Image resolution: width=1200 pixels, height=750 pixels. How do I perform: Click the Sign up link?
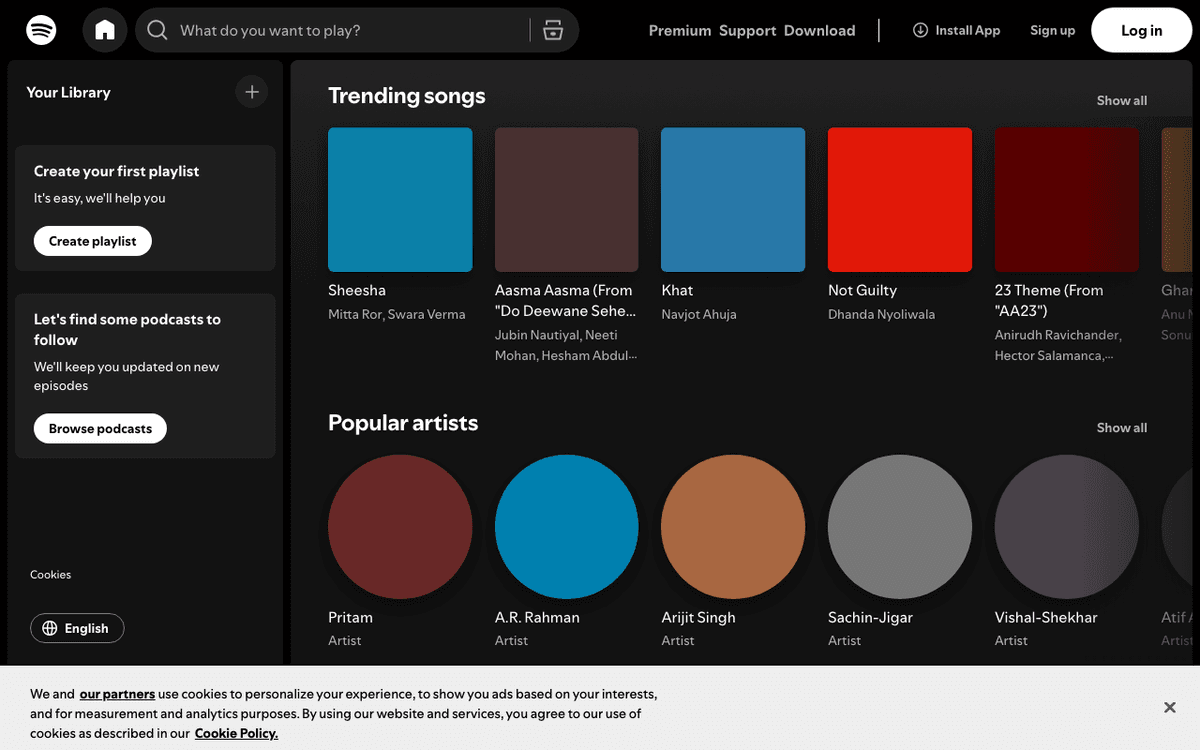click(1052, 30)
